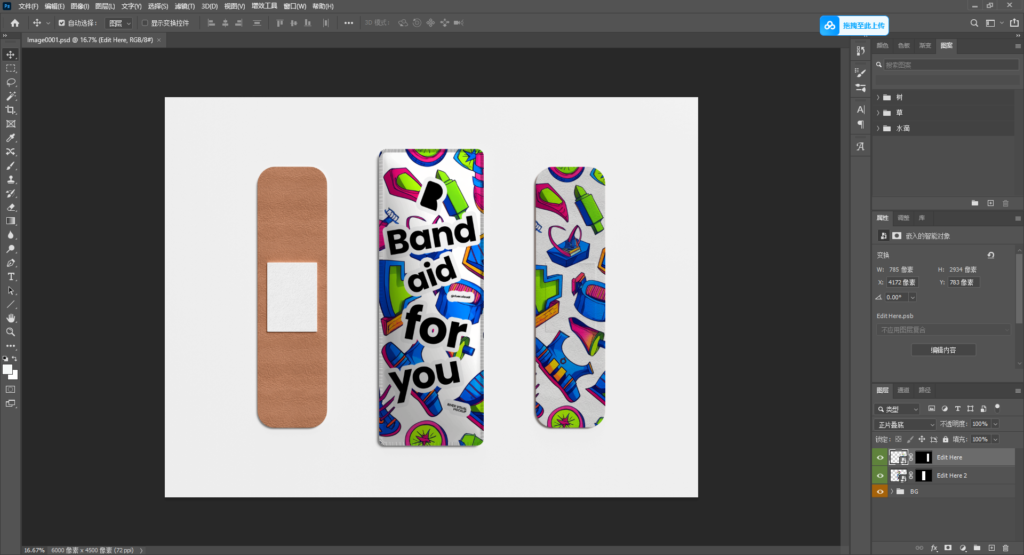
Task: Open the Glyphs panel icon
Action: (x=860, y=147)
